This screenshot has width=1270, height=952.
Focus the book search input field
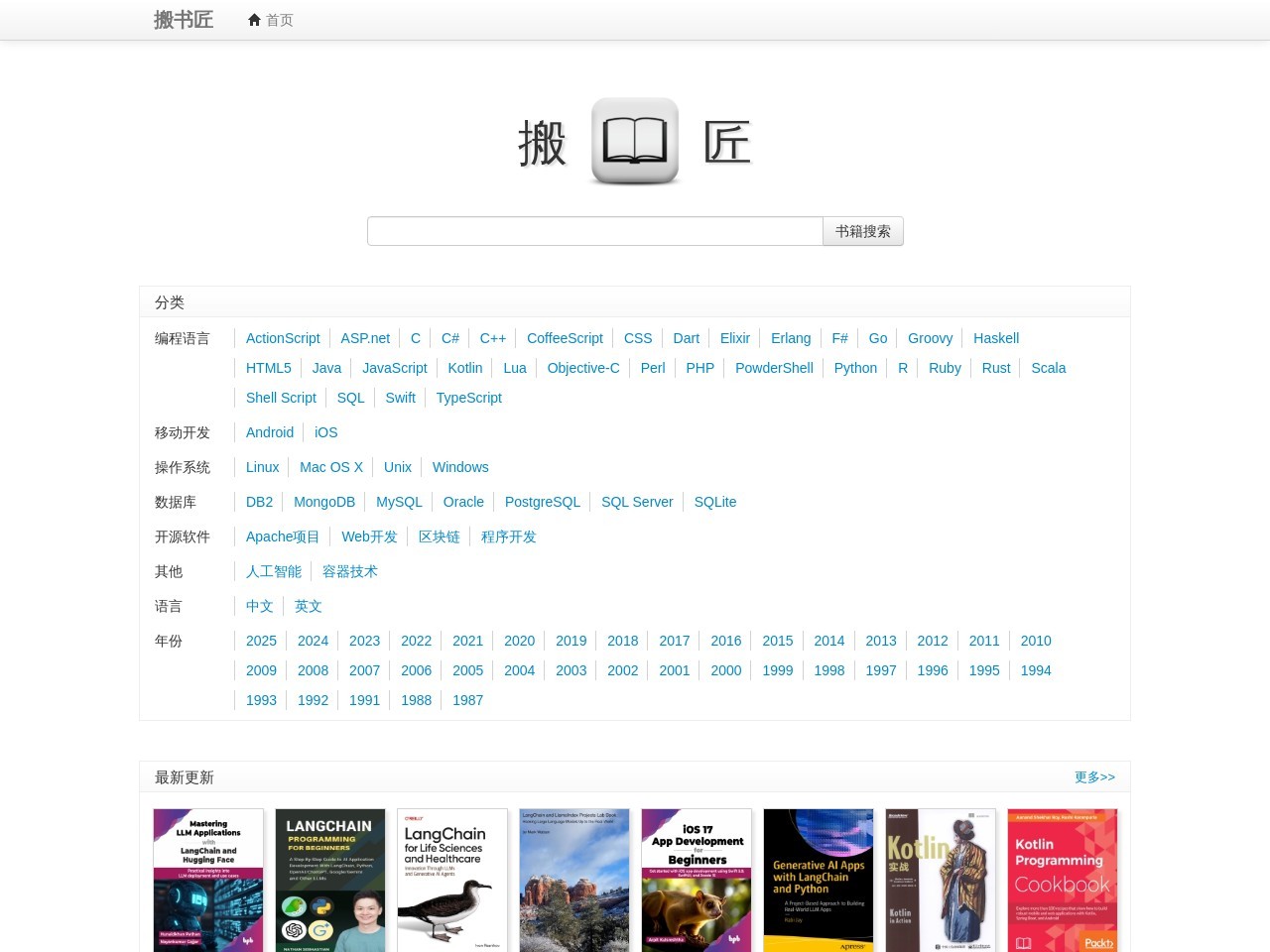tap(594, 231)
